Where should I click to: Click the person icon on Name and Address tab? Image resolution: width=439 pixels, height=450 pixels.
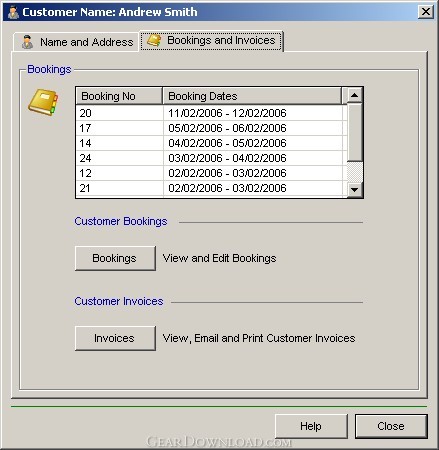click(27, 42)
